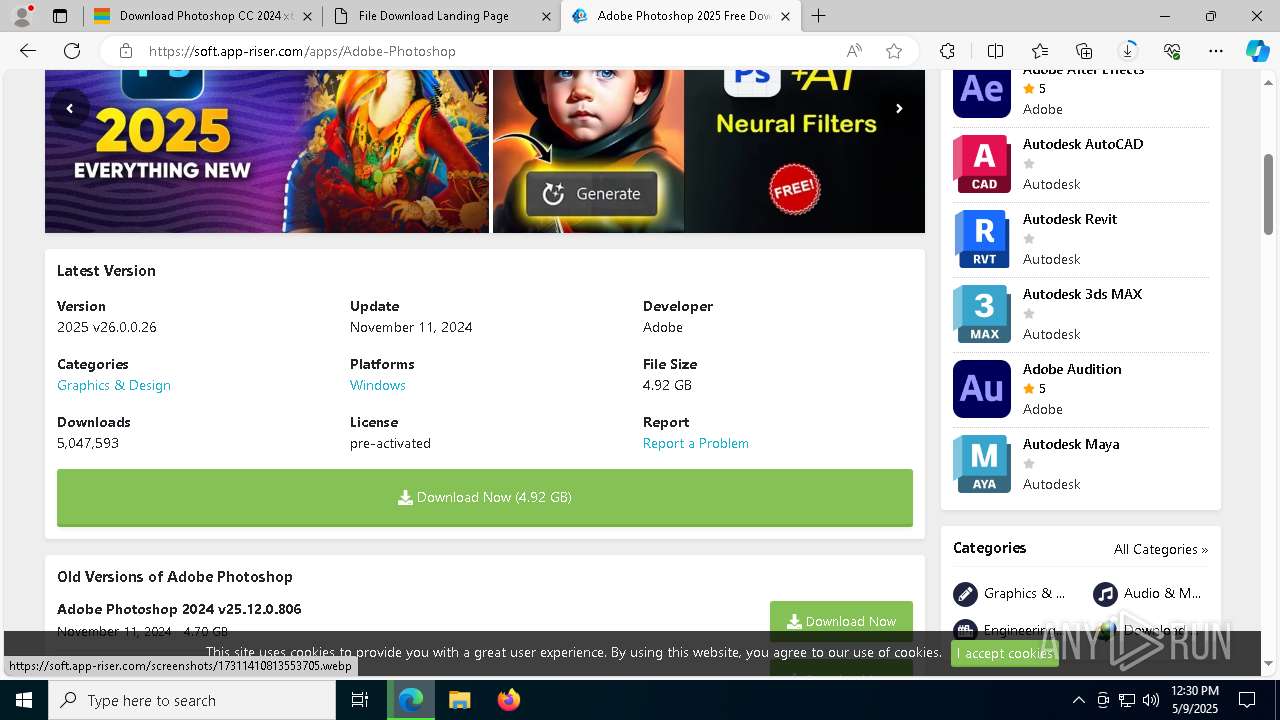Show hidden system tray icons chevron
Image resolution: width=1280 pixels, height=720 pixels.
pos(1078,700)
